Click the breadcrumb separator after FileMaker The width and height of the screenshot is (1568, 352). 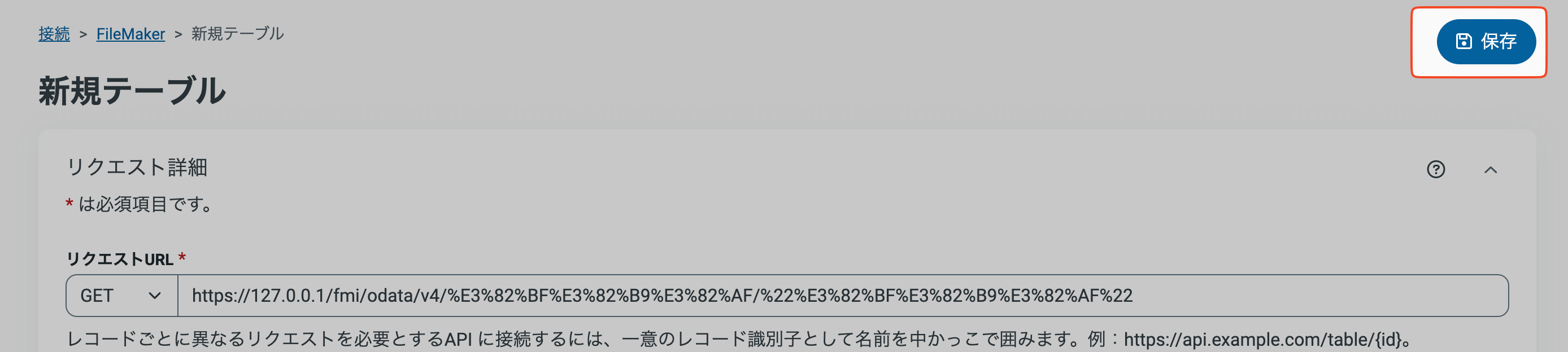click(x=178, y=34)
